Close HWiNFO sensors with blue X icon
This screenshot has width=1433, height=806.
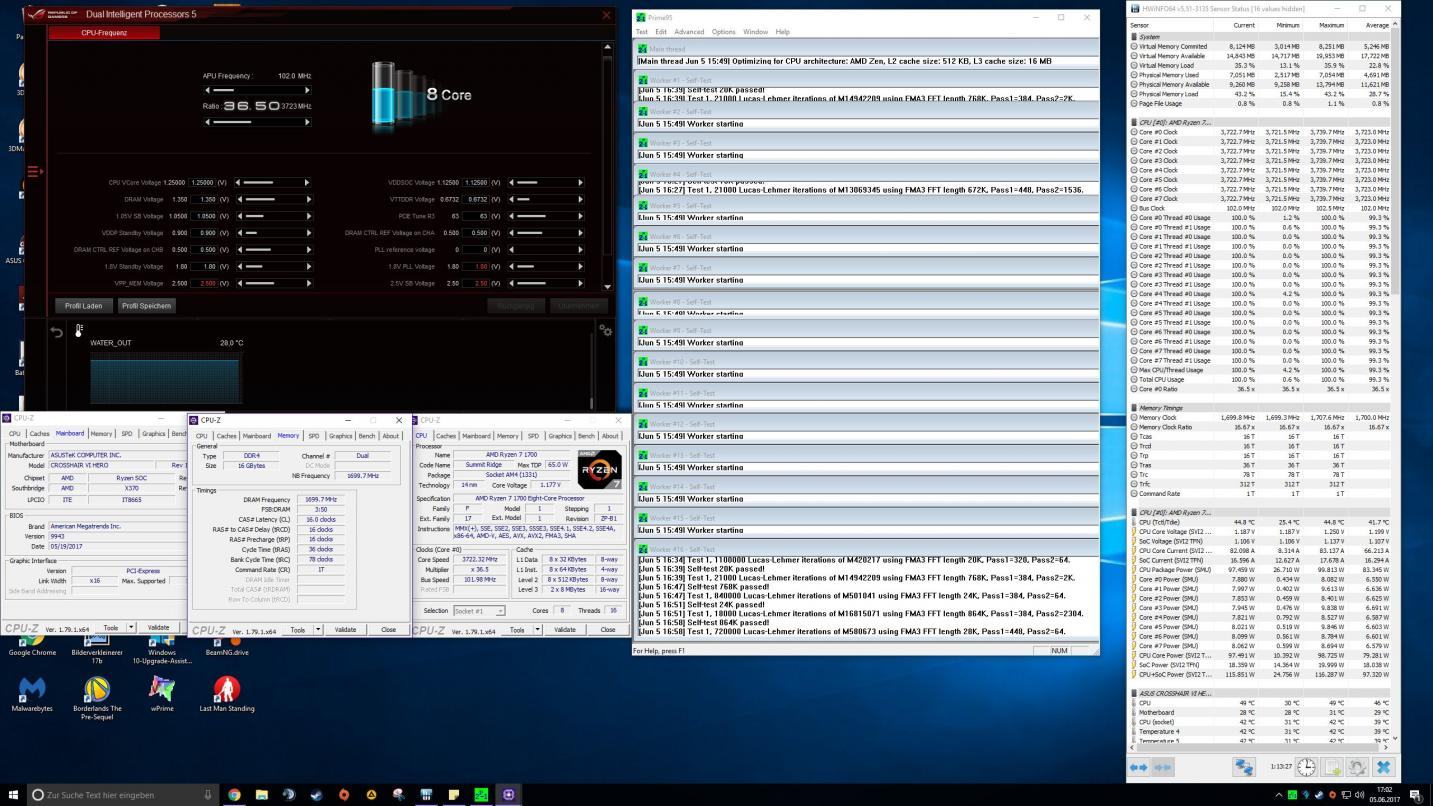1384,767
